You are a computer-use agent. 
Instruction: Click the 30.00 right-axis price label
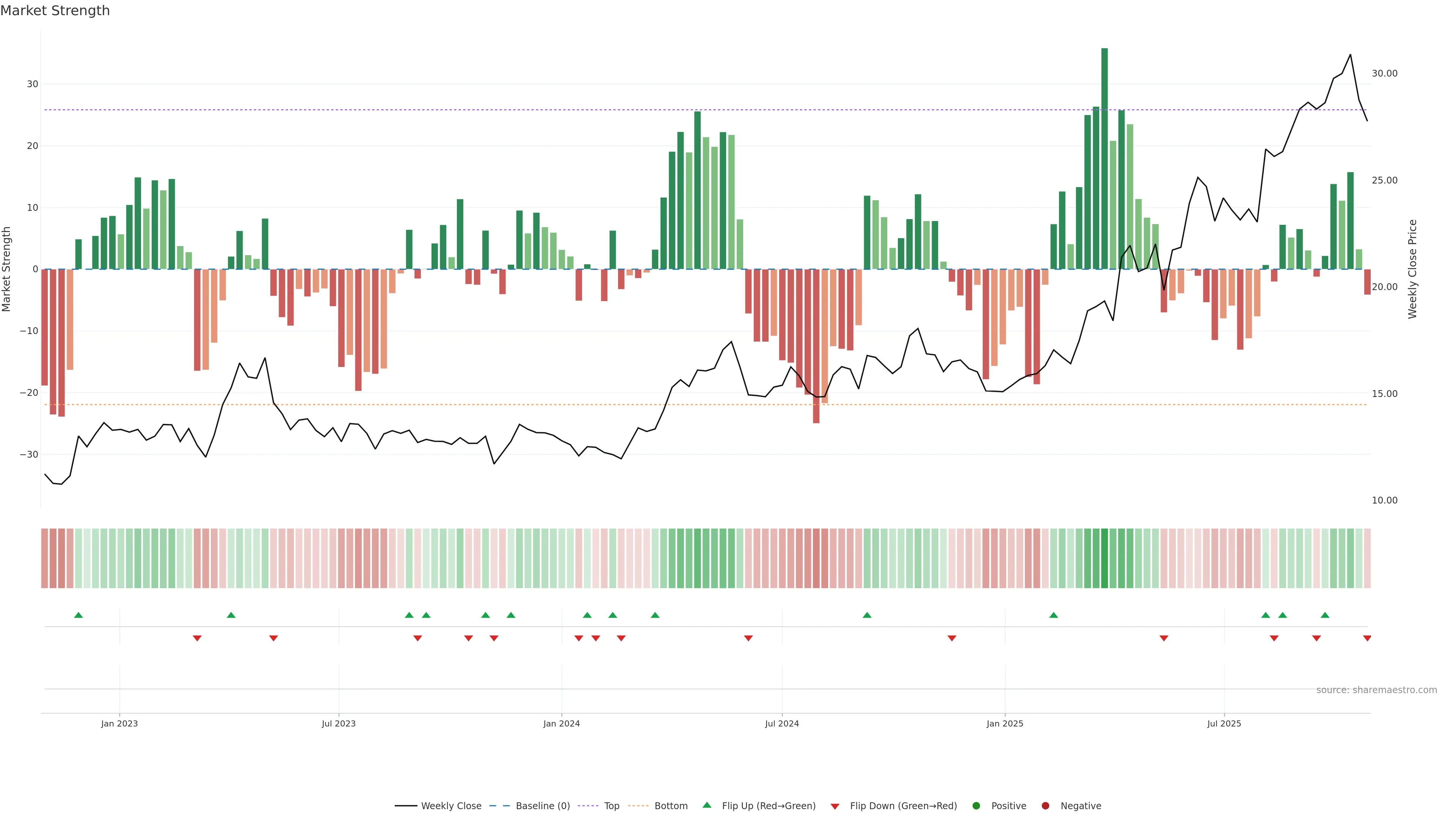tap(1384, 74)
